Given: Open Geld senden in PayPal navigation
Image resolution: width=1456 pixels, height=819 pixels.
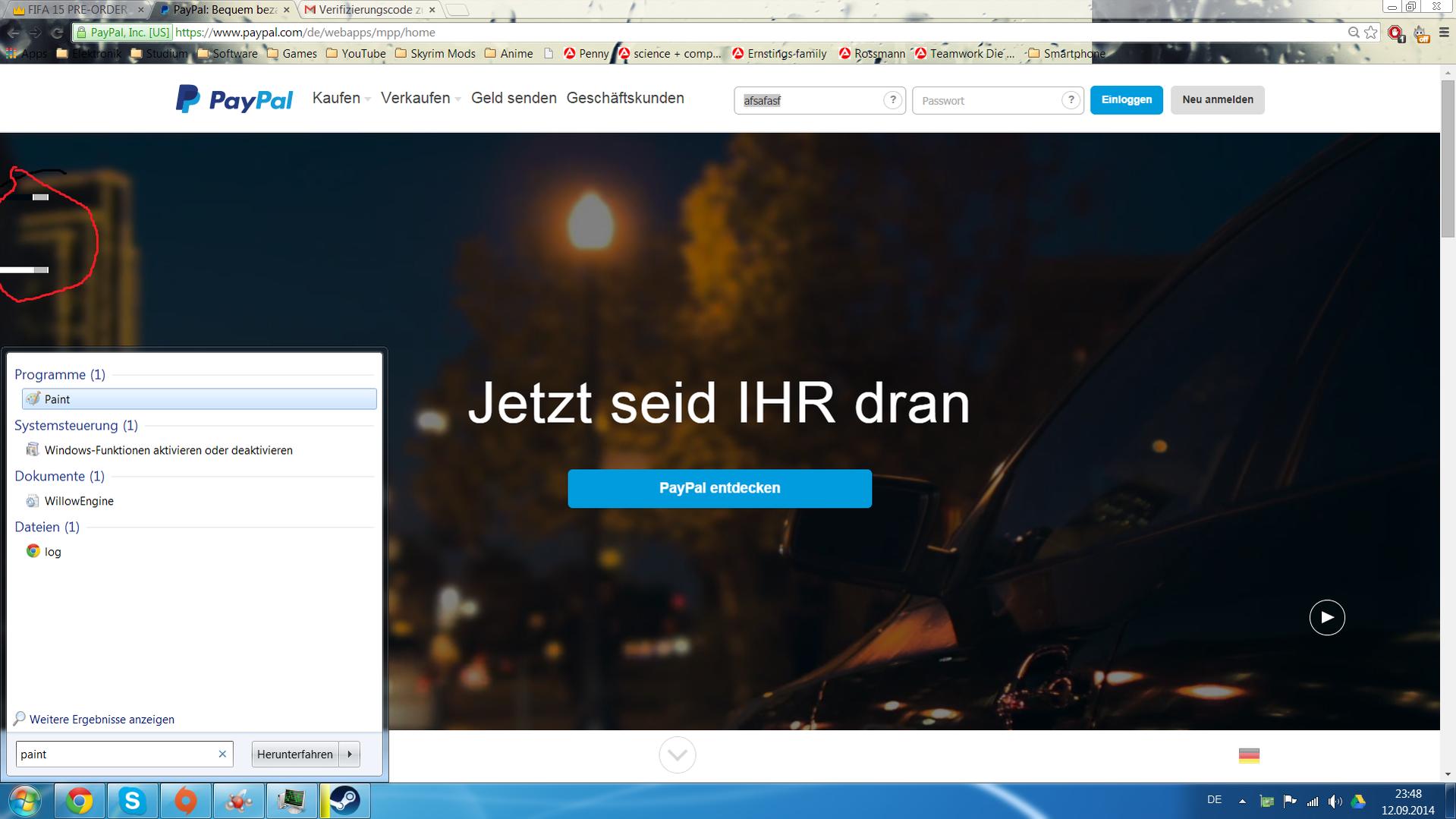Looking at the screenshot, I should (514, 99).
